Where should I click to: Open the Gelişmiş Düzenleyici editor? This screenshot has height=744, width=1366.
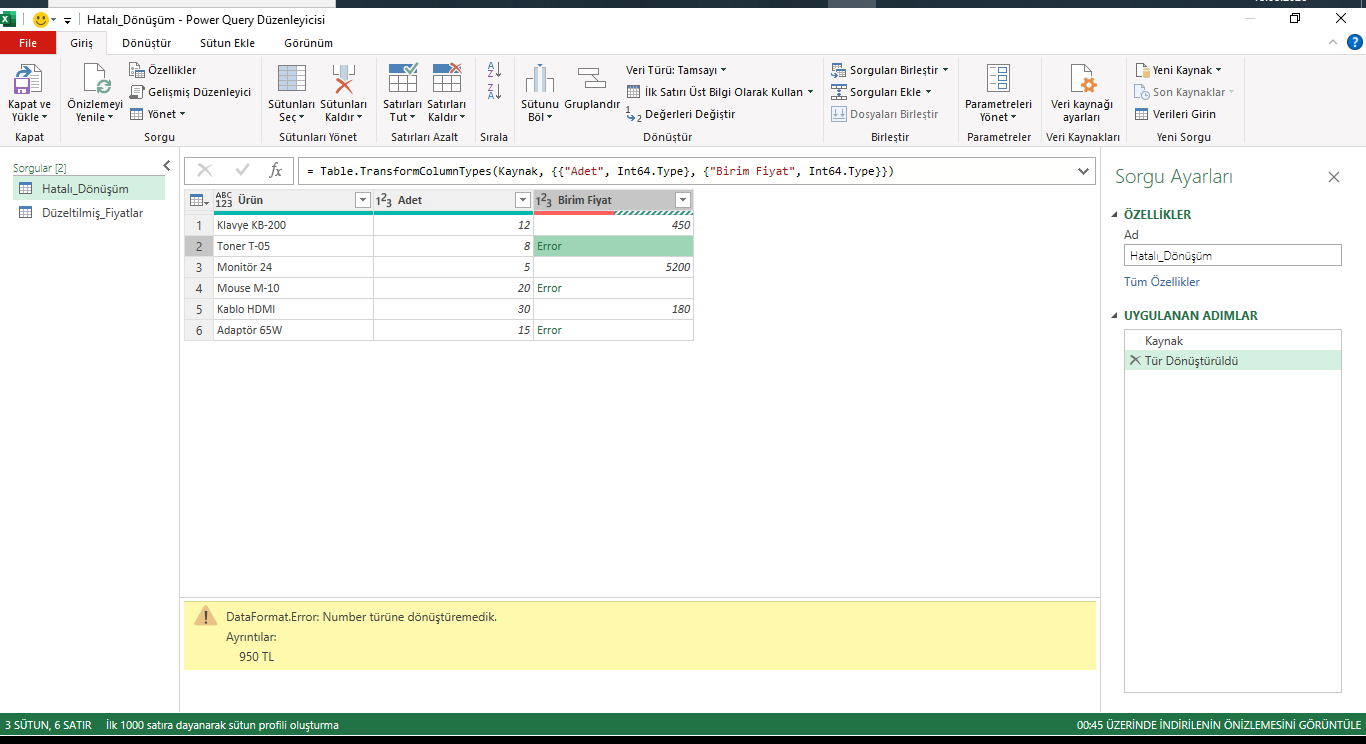click(x=191, y=92)
